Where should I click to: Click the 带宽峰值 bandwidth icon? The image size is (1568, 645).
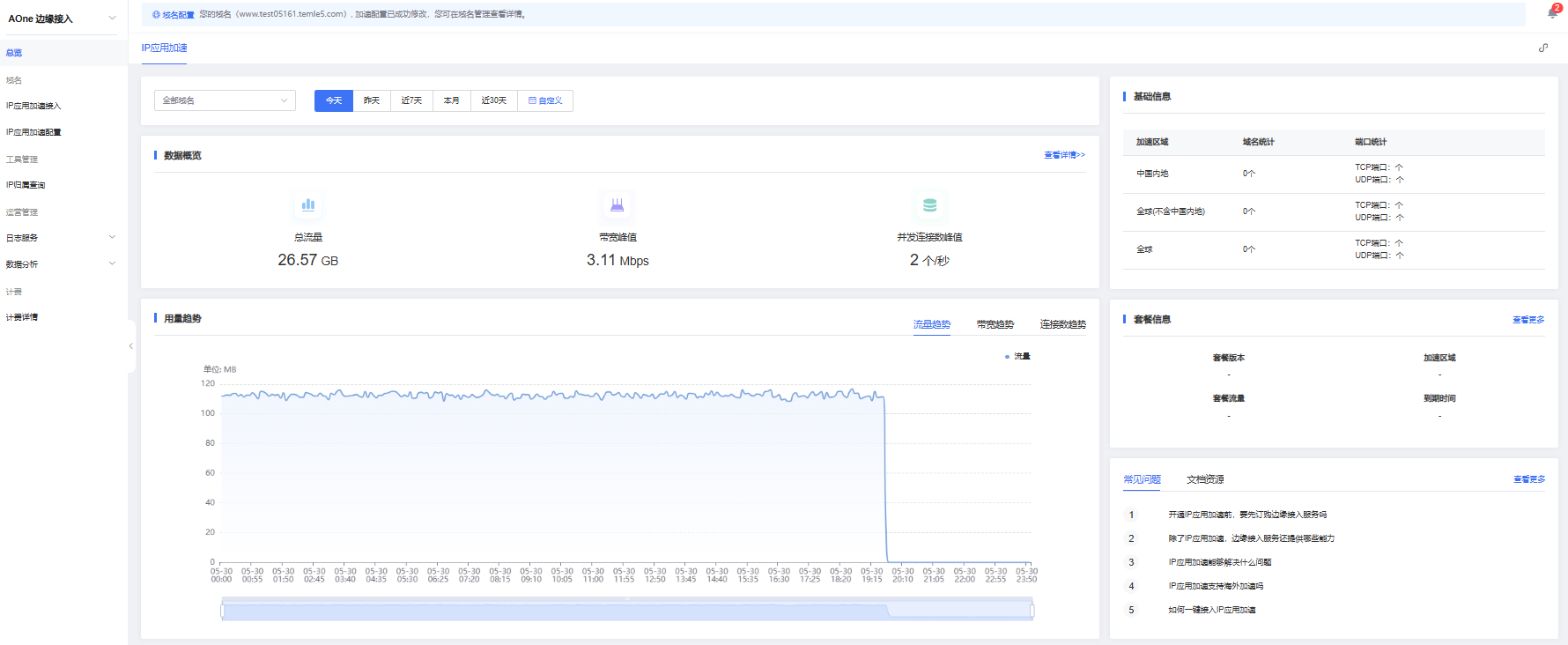[x=618, y=204]
